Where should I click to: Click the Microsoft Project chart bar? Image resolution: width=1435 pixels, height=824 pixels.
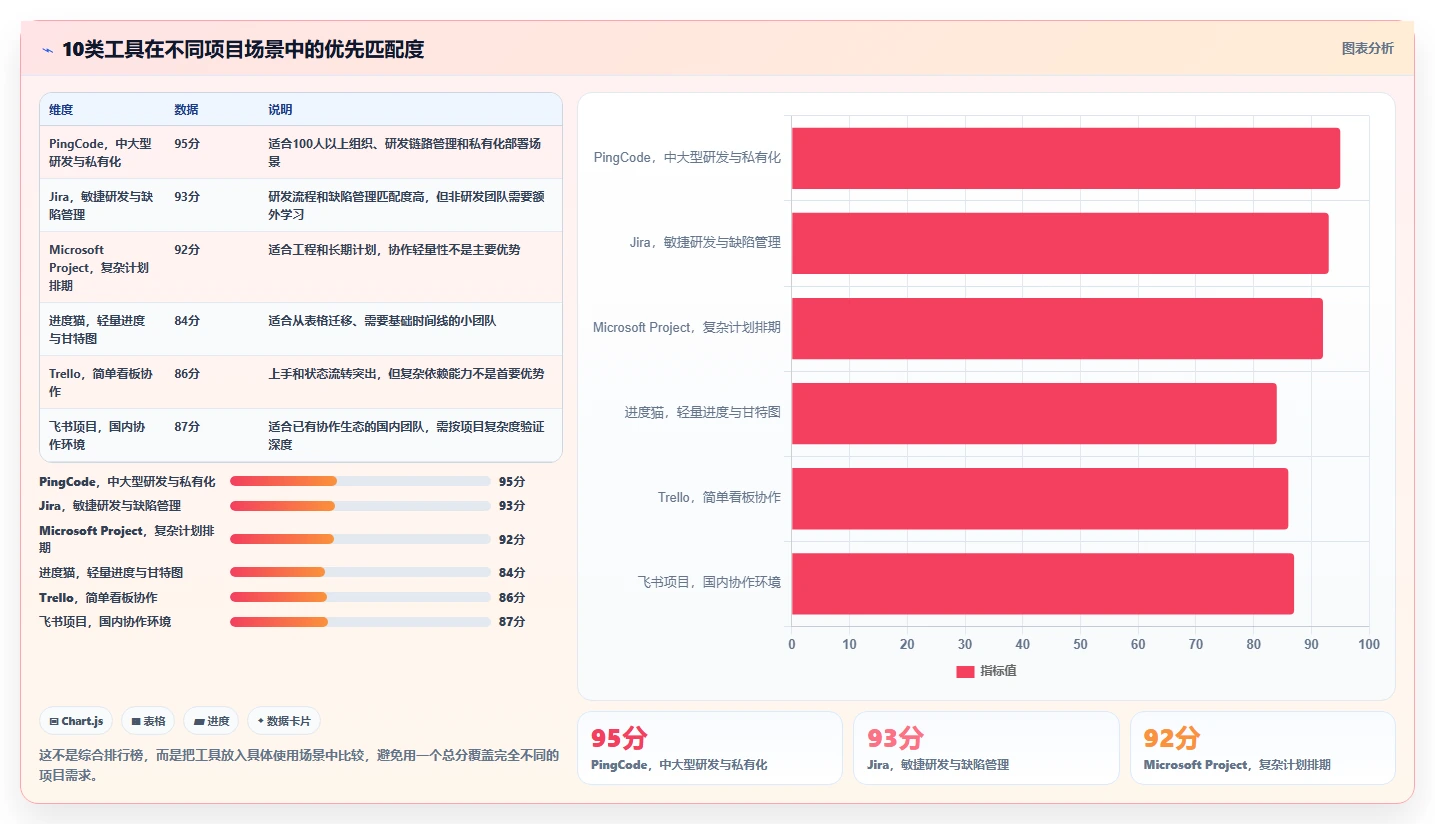[x=1057, y=328]
